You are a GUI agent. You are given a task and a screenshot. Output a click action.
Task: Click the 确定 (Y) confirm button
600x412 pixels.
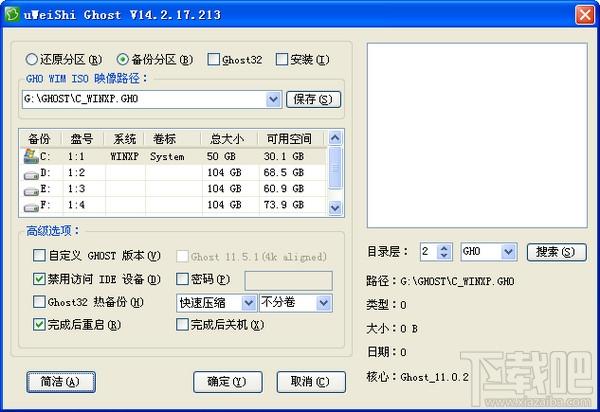pyautogui.click(x=227, y=381)
